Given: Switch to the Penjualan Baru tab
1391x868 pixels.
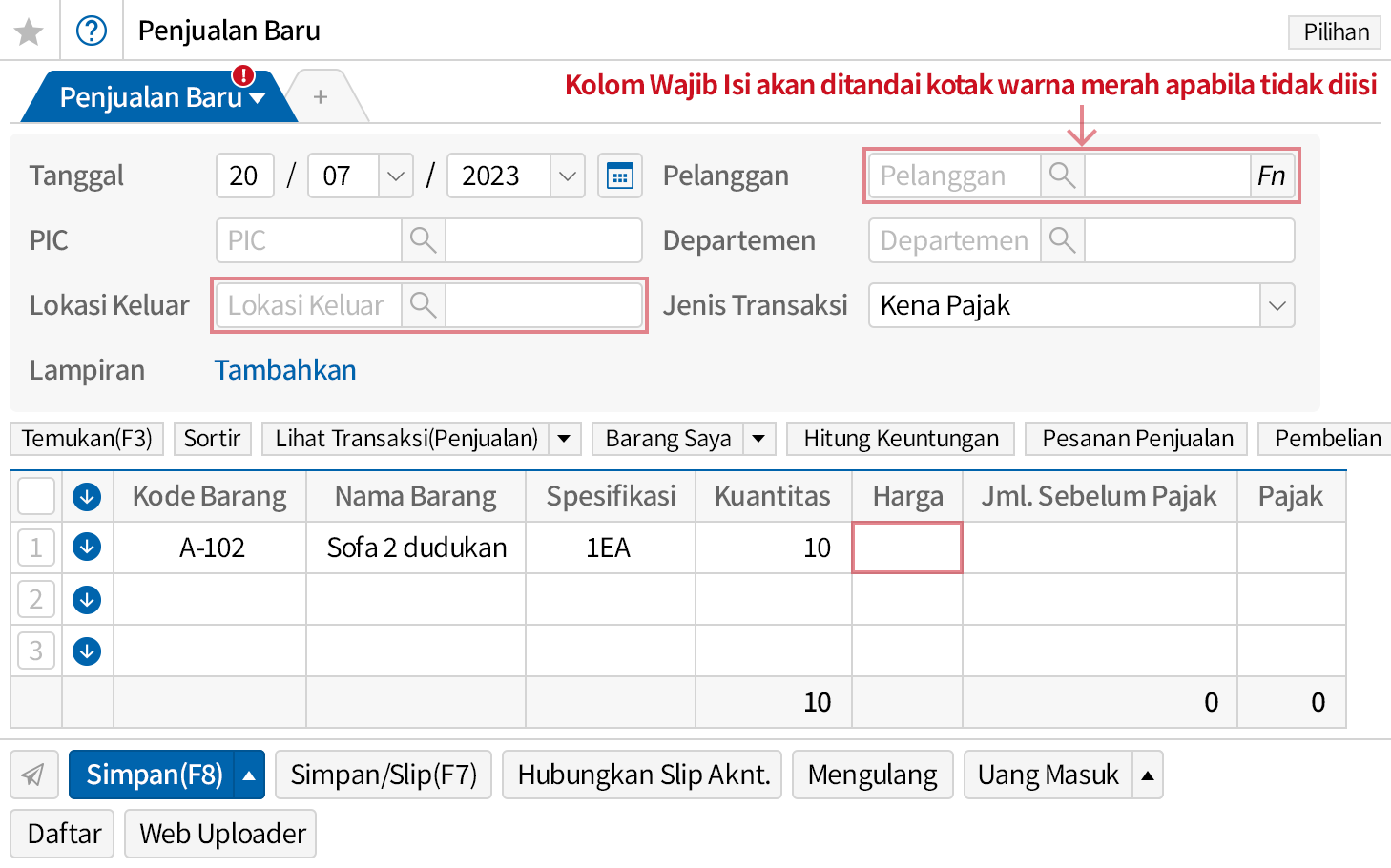Looking at the screenshot, I should tap(151, 97).
